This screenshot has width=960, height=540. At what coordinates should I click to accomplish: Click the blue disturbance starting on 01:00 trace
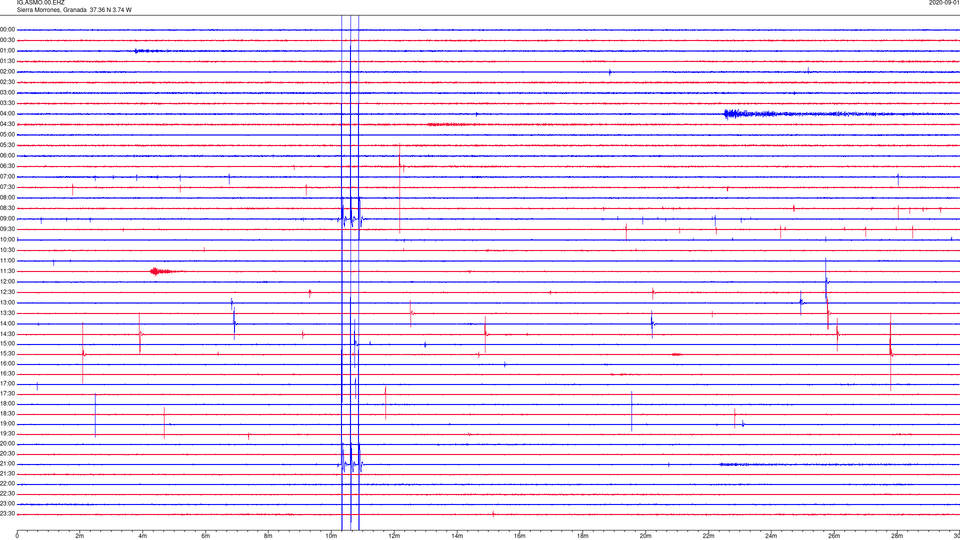pos(150,51)
